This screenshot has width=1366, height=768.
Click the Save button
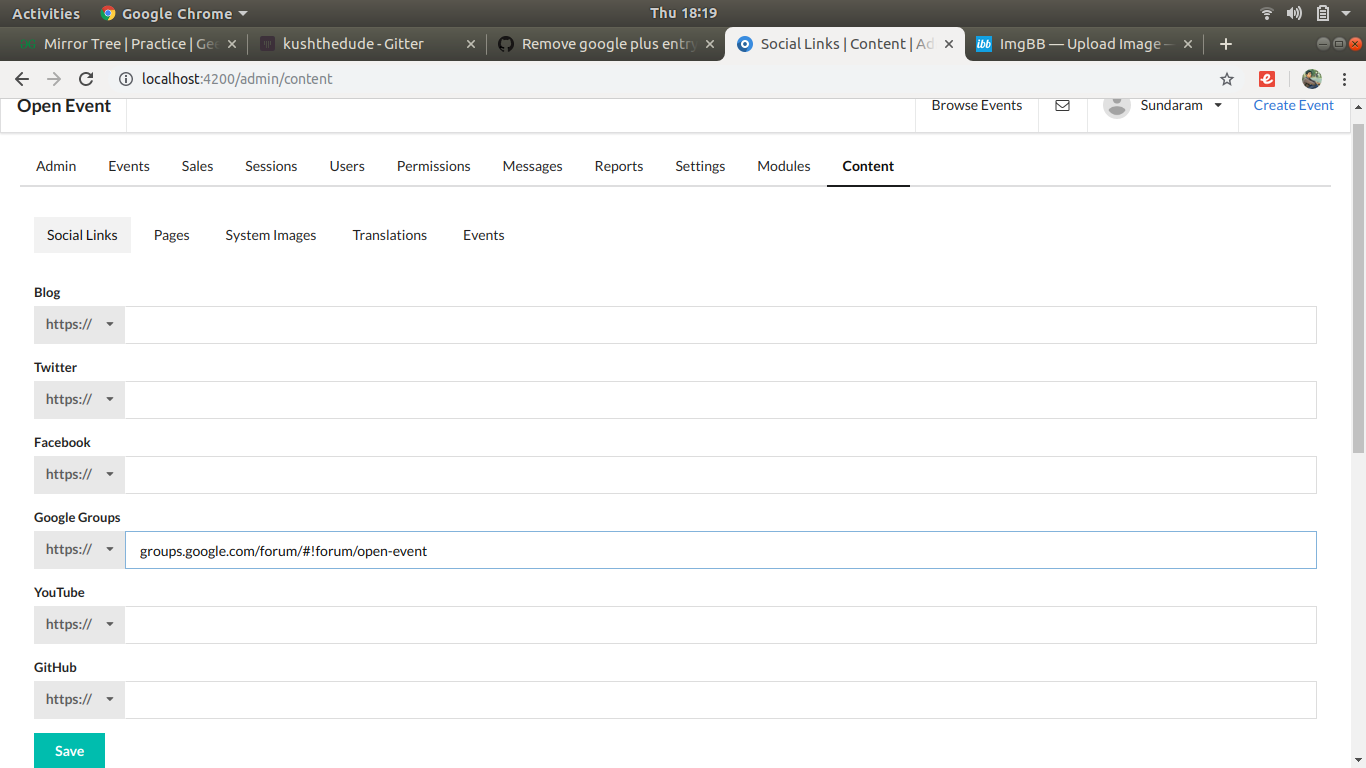click(69, 751)
